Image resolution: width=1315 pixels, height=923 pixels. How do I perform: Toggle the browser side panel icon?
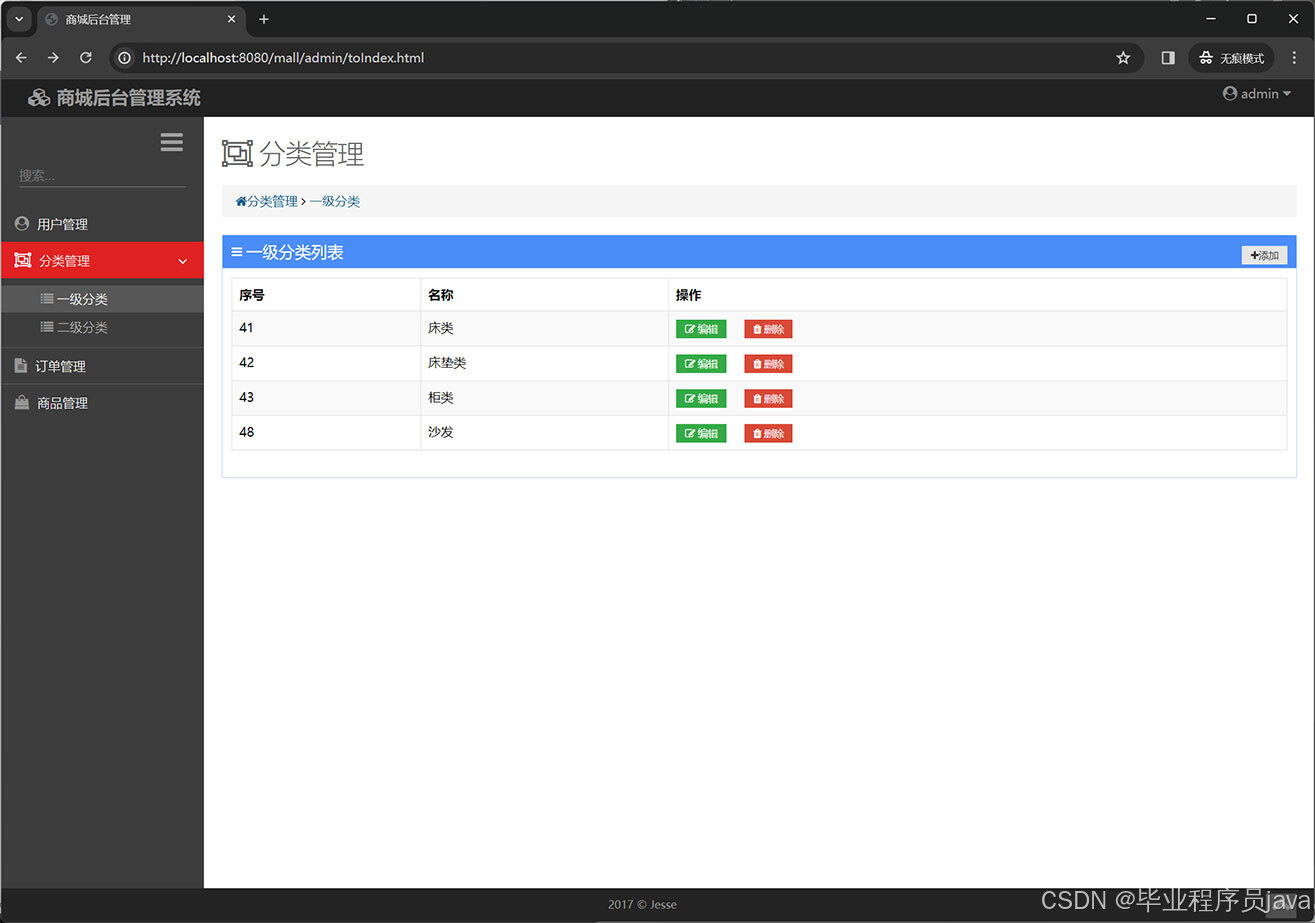[1168, 58]
